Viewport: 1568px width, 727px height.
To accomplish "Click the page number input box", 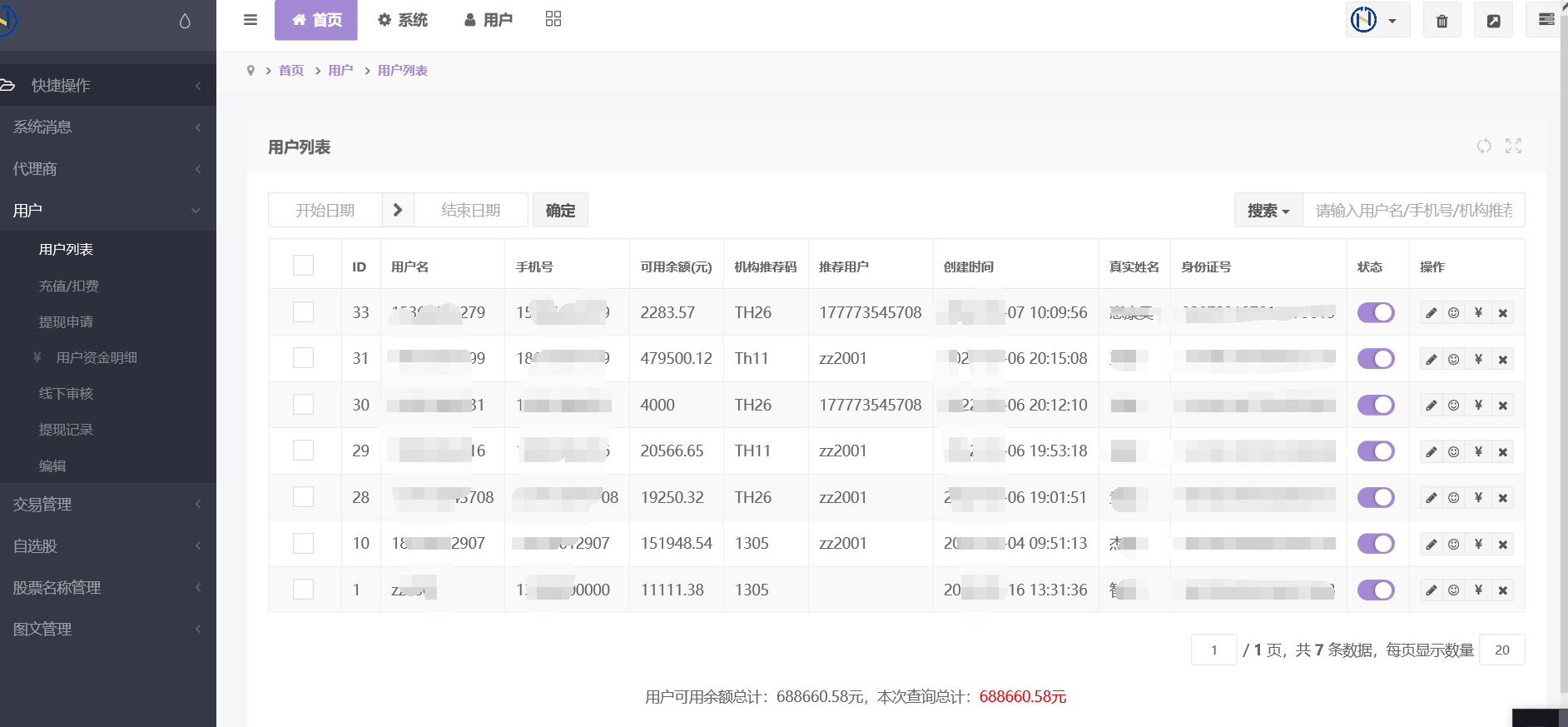I will pyautogui.click(x=1213, y=650).
